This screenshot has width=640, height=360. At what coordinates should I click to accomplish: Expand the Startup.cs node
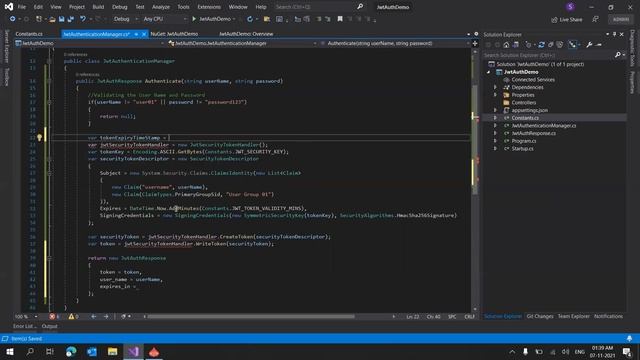point(495,149)
